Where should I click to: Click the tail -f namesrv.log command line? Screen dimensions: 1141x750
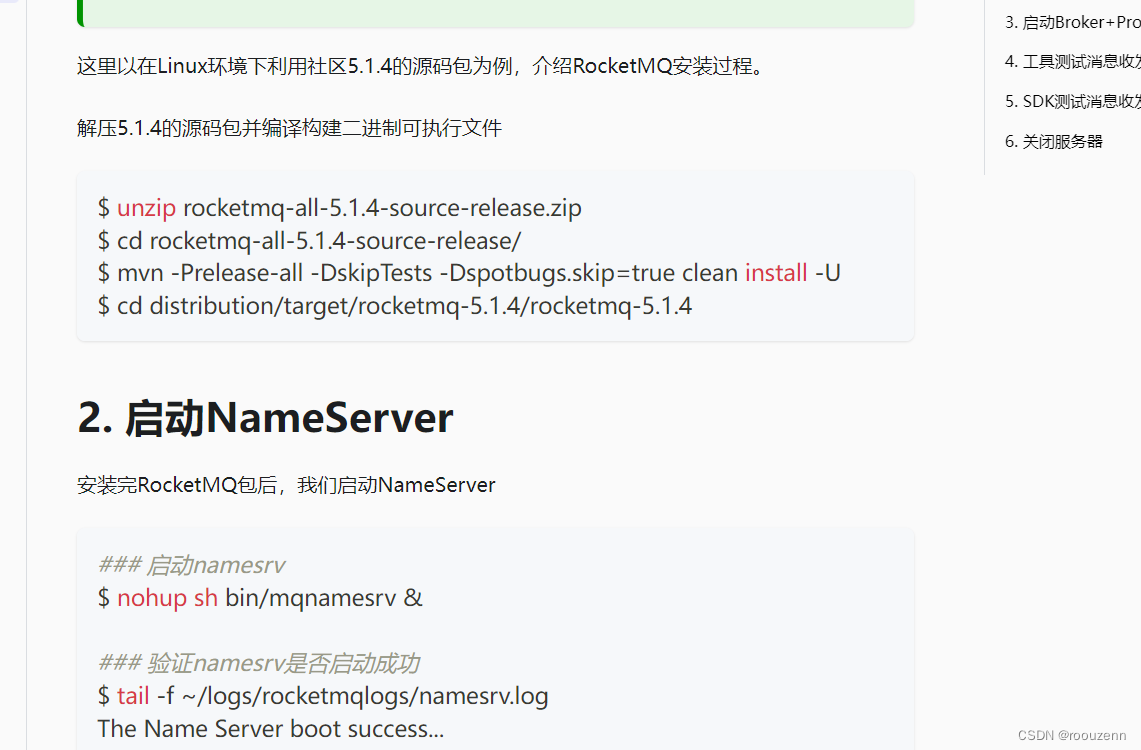[323, 696]
